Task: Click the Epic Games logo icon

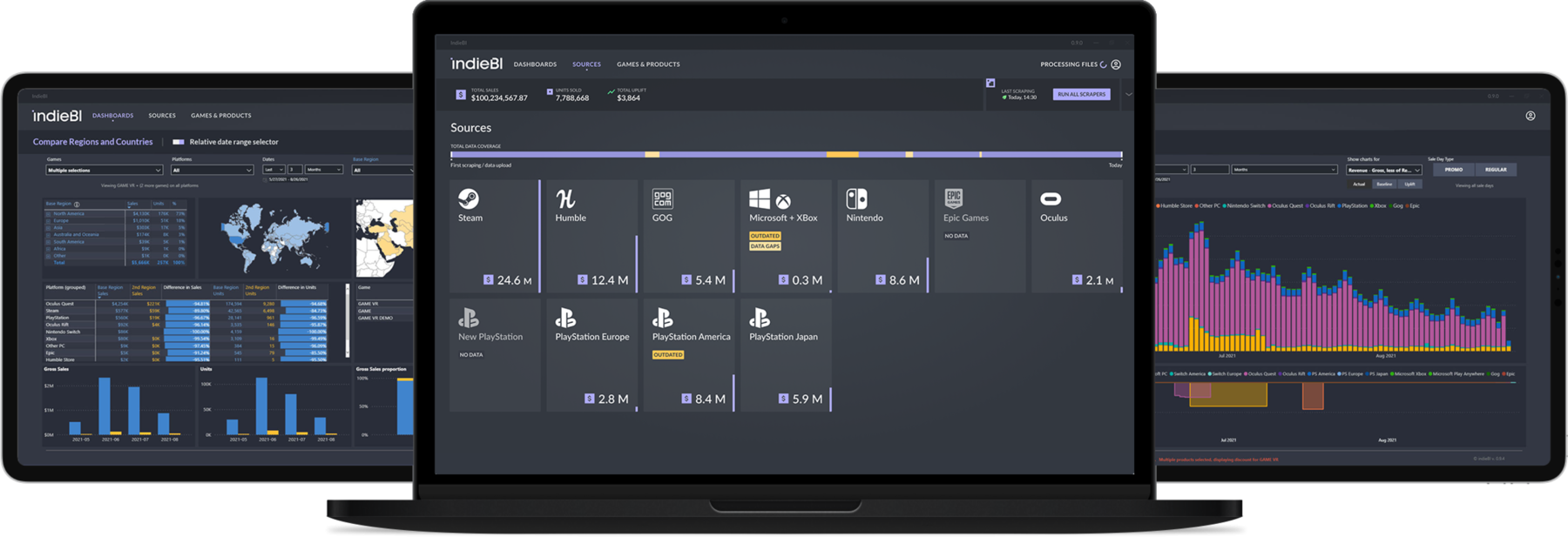Action: (x=953, y=198)
